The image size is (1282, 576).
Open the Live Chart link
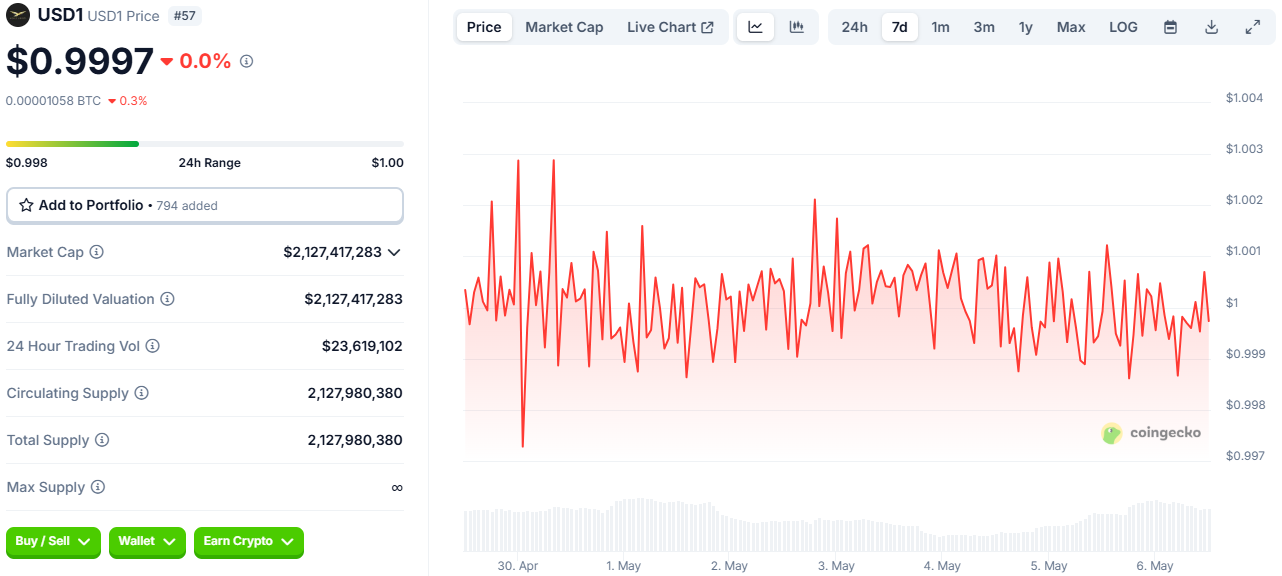670,27
